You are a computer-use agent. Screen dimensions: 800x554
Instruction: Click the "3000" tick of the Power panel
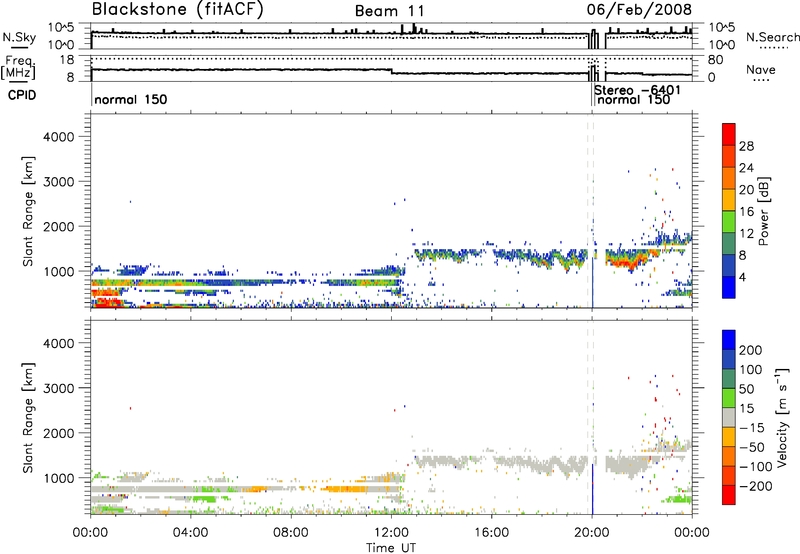(58, 182)
